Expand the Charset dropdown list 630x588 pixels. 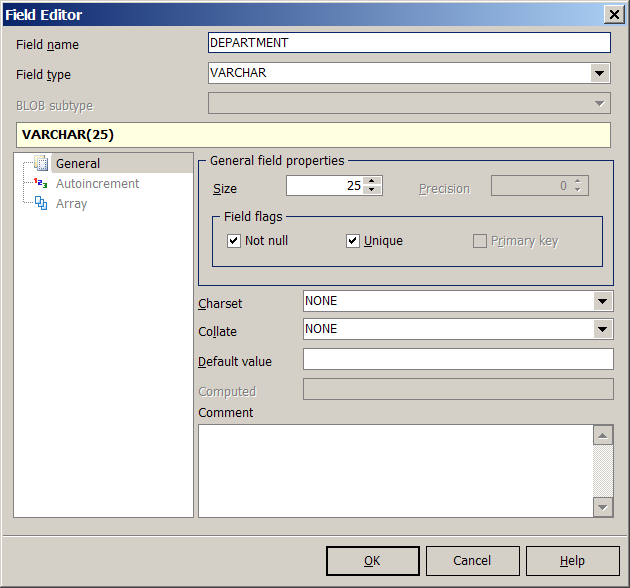(602, 301)
